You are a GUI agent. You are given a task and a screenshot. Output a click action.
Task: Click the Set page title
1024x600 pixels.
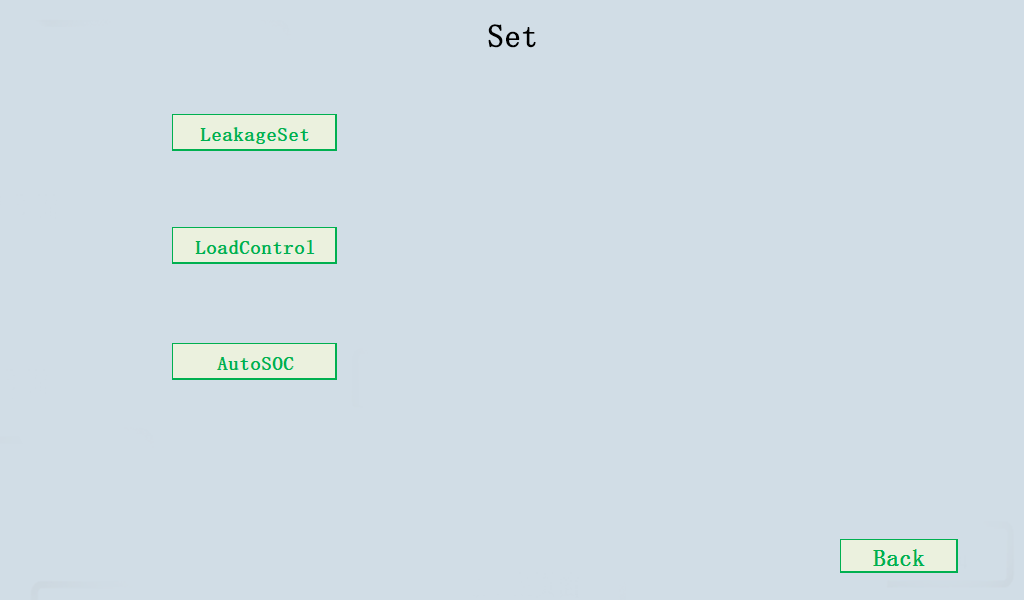(512, 37)
